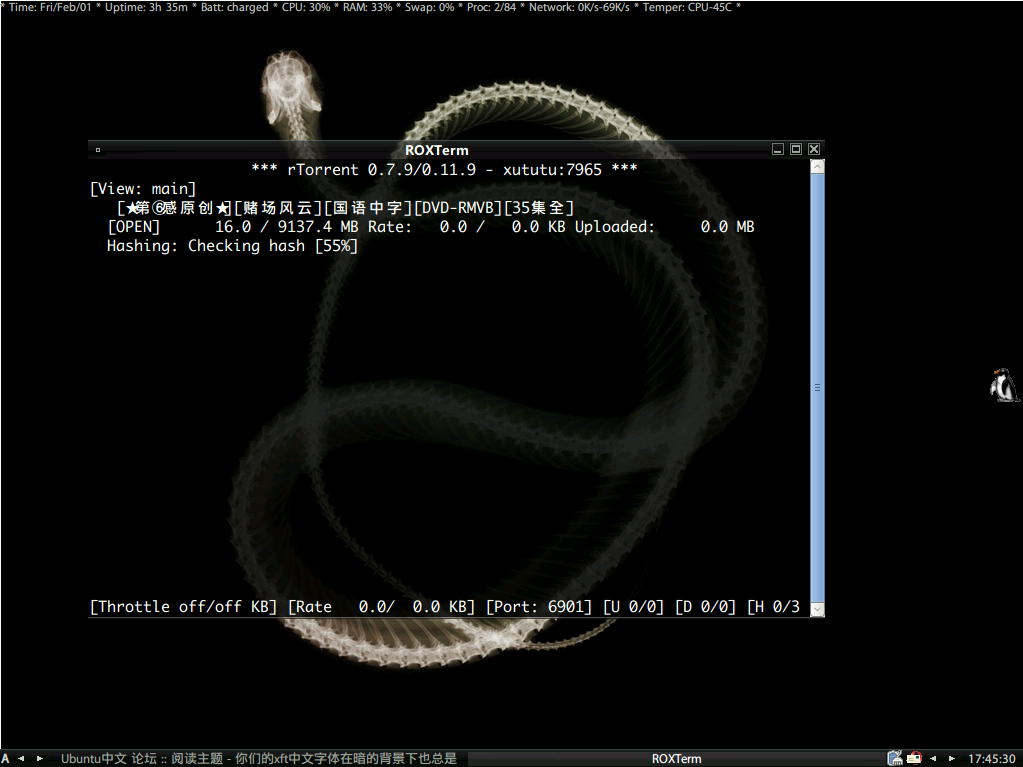This screenshot has height=767, width=1023.
Task: Click right arrow next to the clock
Action: 951,759
